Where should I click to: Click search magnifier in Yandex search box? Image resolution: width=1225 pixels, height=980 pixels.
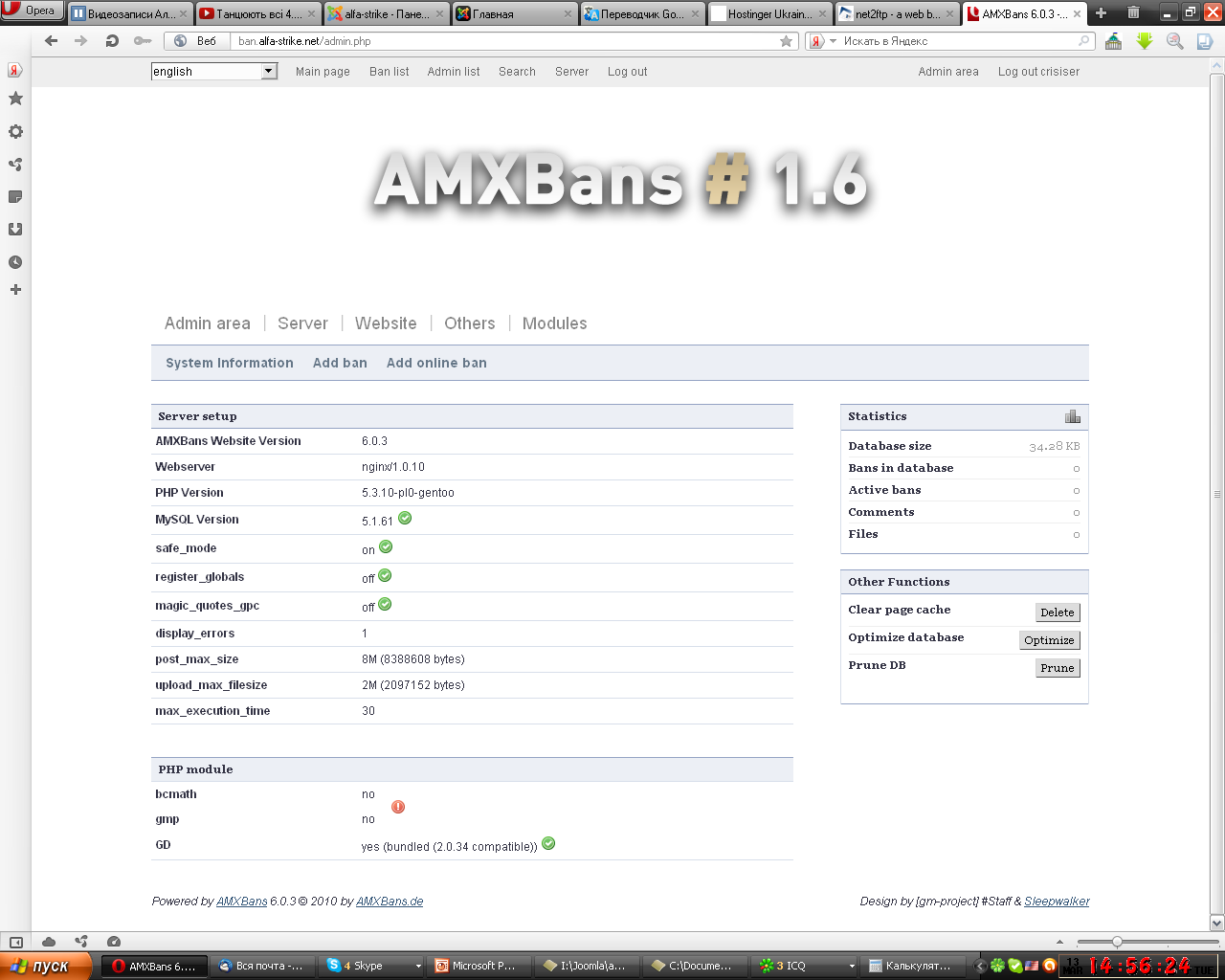pos(1084,41)
